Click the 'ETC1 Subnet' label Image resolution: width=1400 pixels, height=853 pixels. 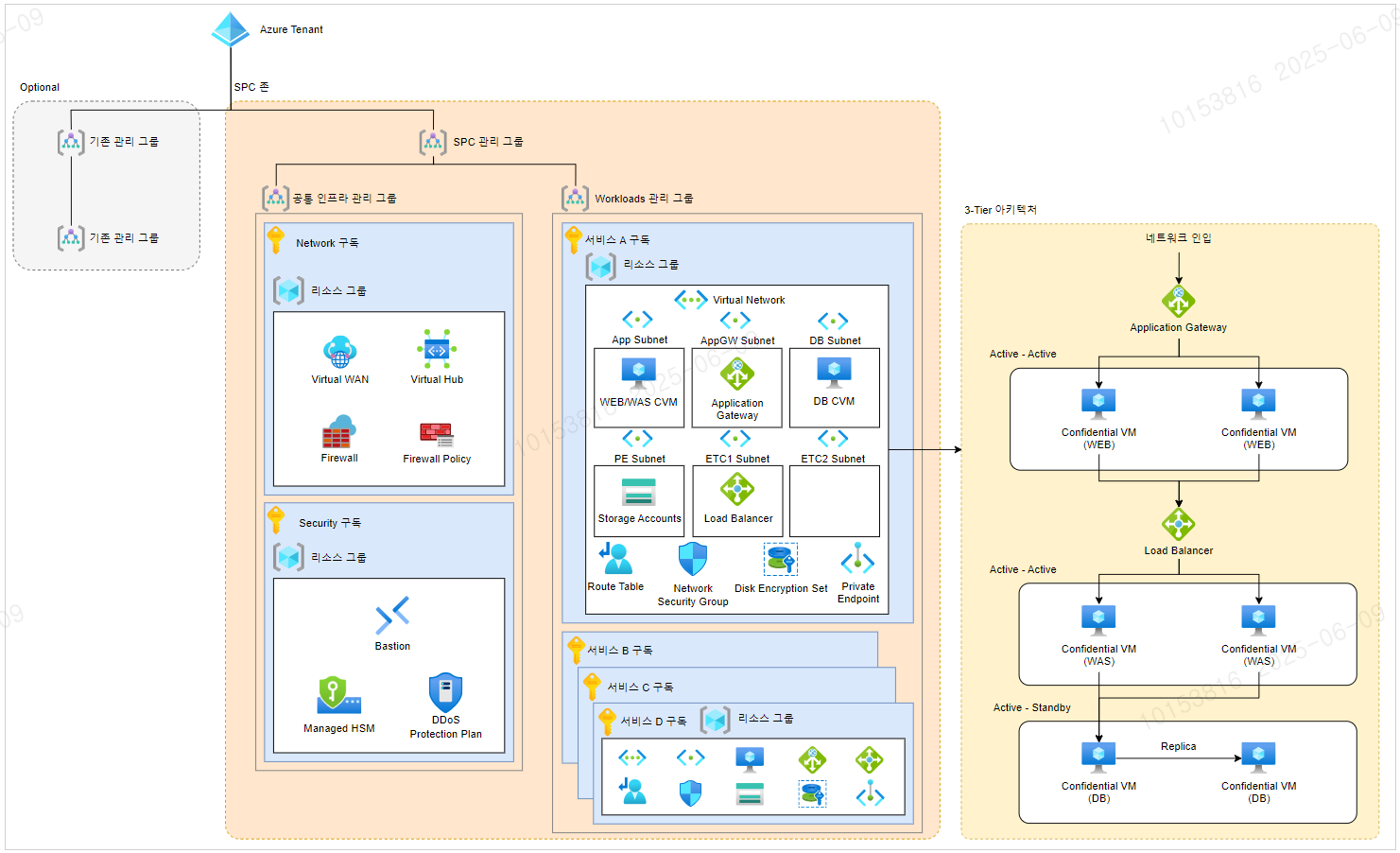(737, 459)
